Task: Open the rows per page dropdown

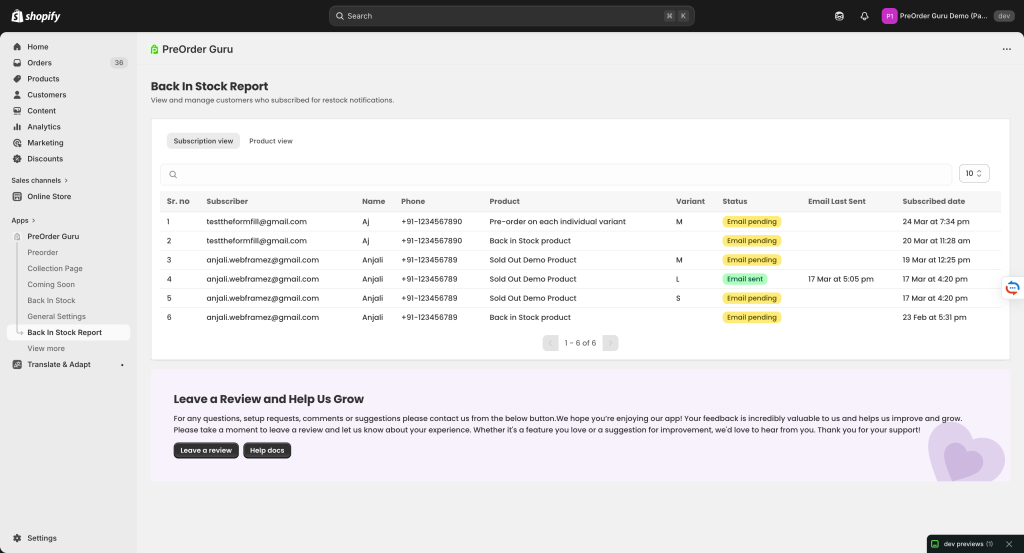Action: (973, 174)
